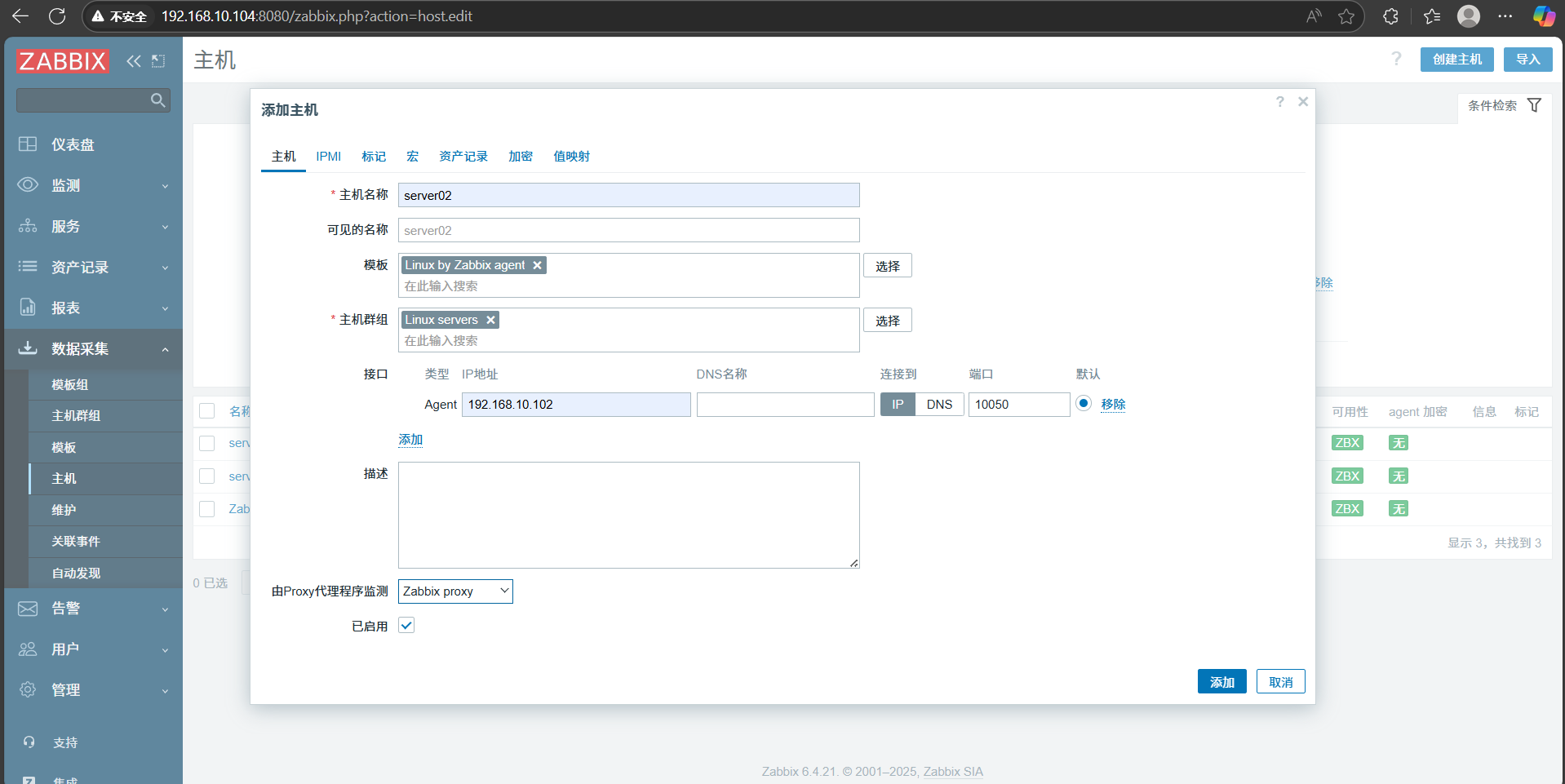Select DNS connect-to toggle
The height and width of the screenshot is (784, 1565).
(x=939, y=405)
